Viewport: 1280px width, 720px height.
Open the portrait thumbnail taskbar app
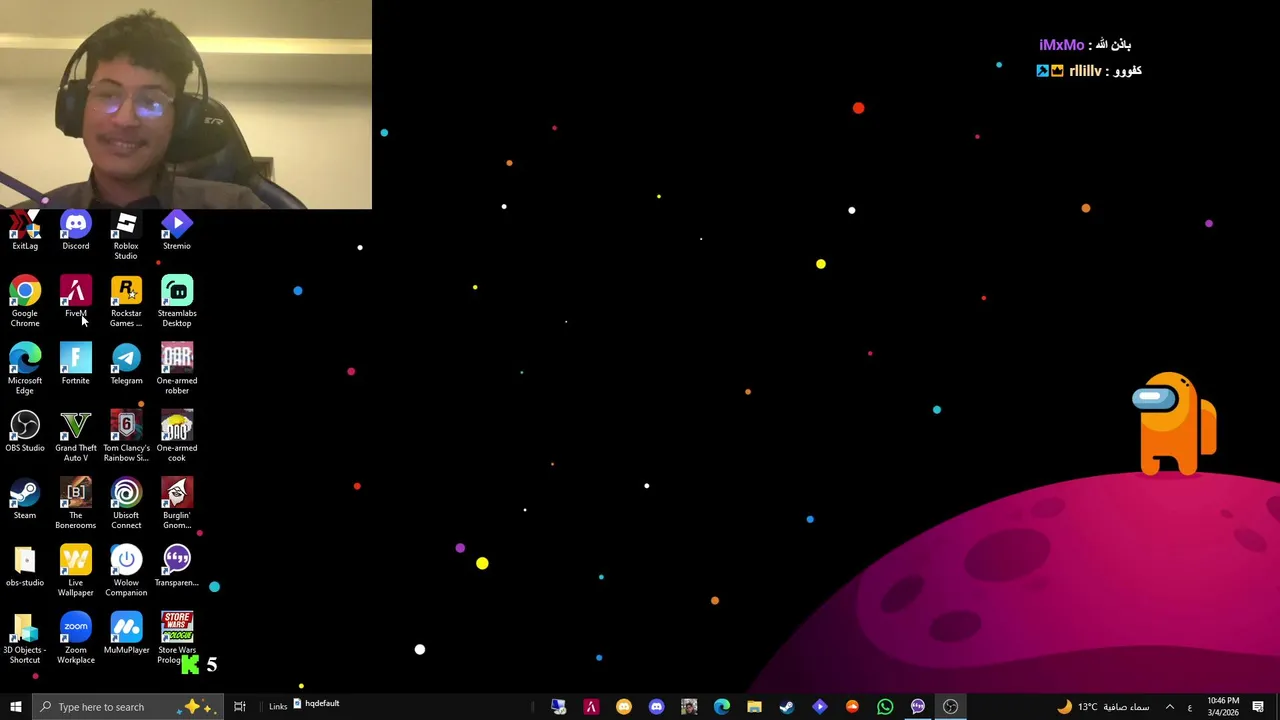689,707
